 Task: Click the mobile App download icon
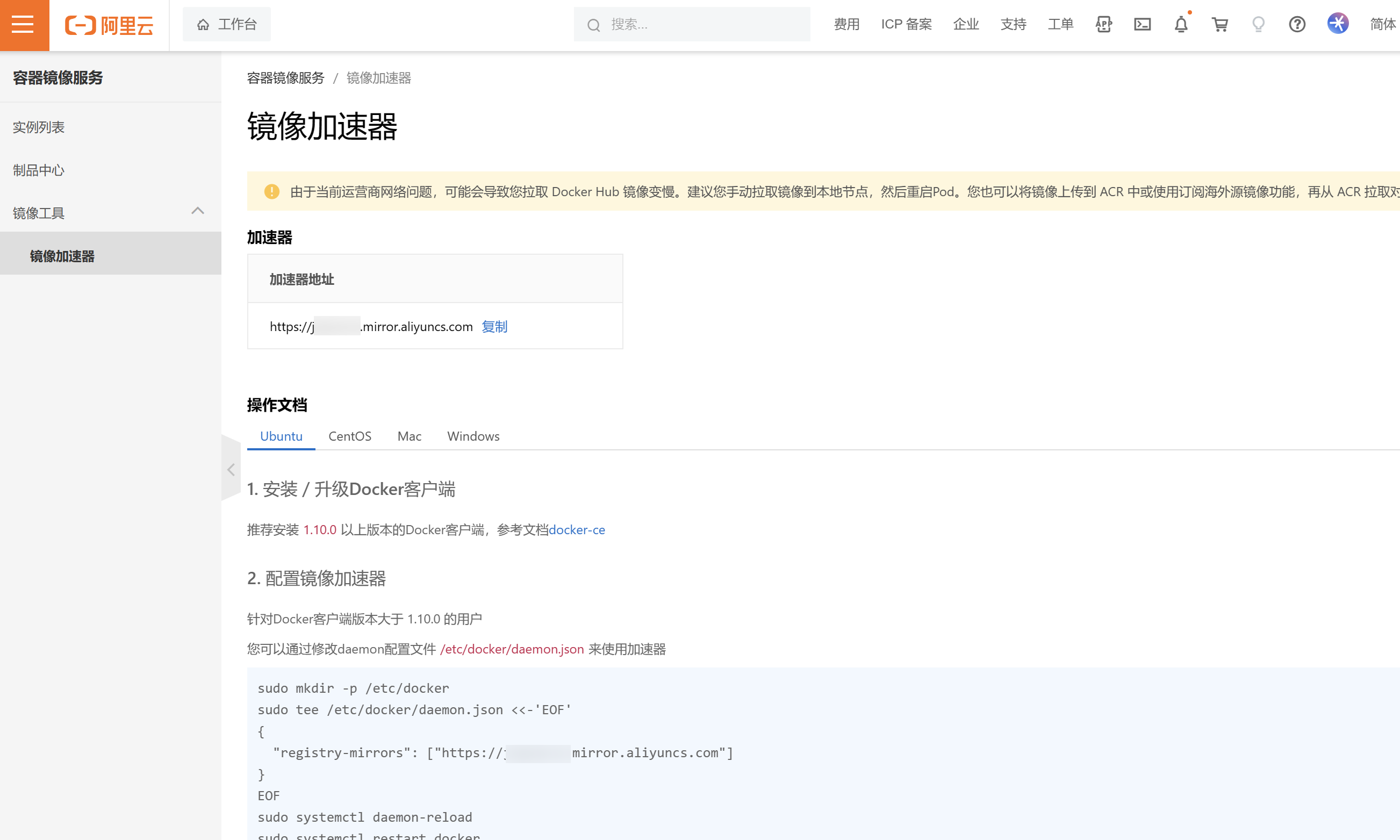[1103, 24]
